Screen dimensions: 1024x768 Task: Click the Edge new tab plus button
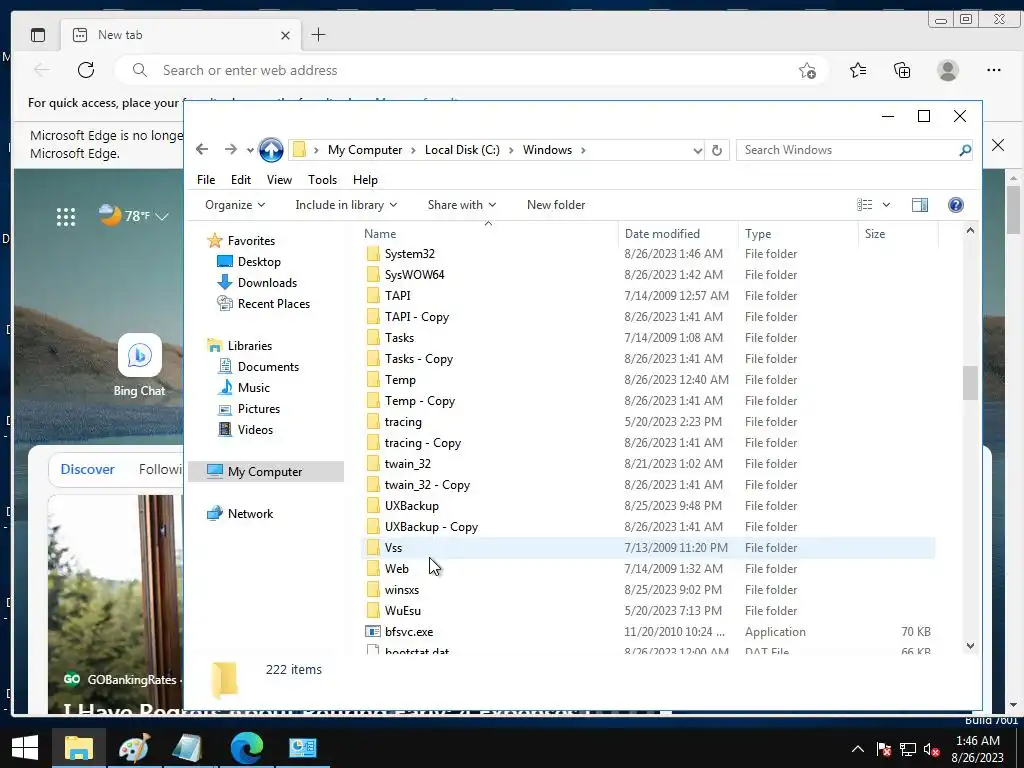pyautogui.click(x=318, y=35)
